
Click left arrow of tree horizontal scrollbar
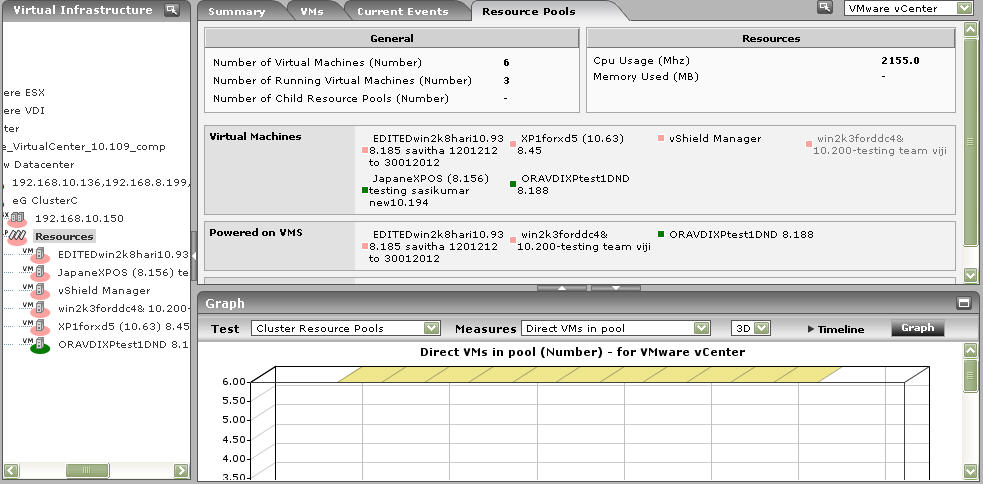click(11, 470)
